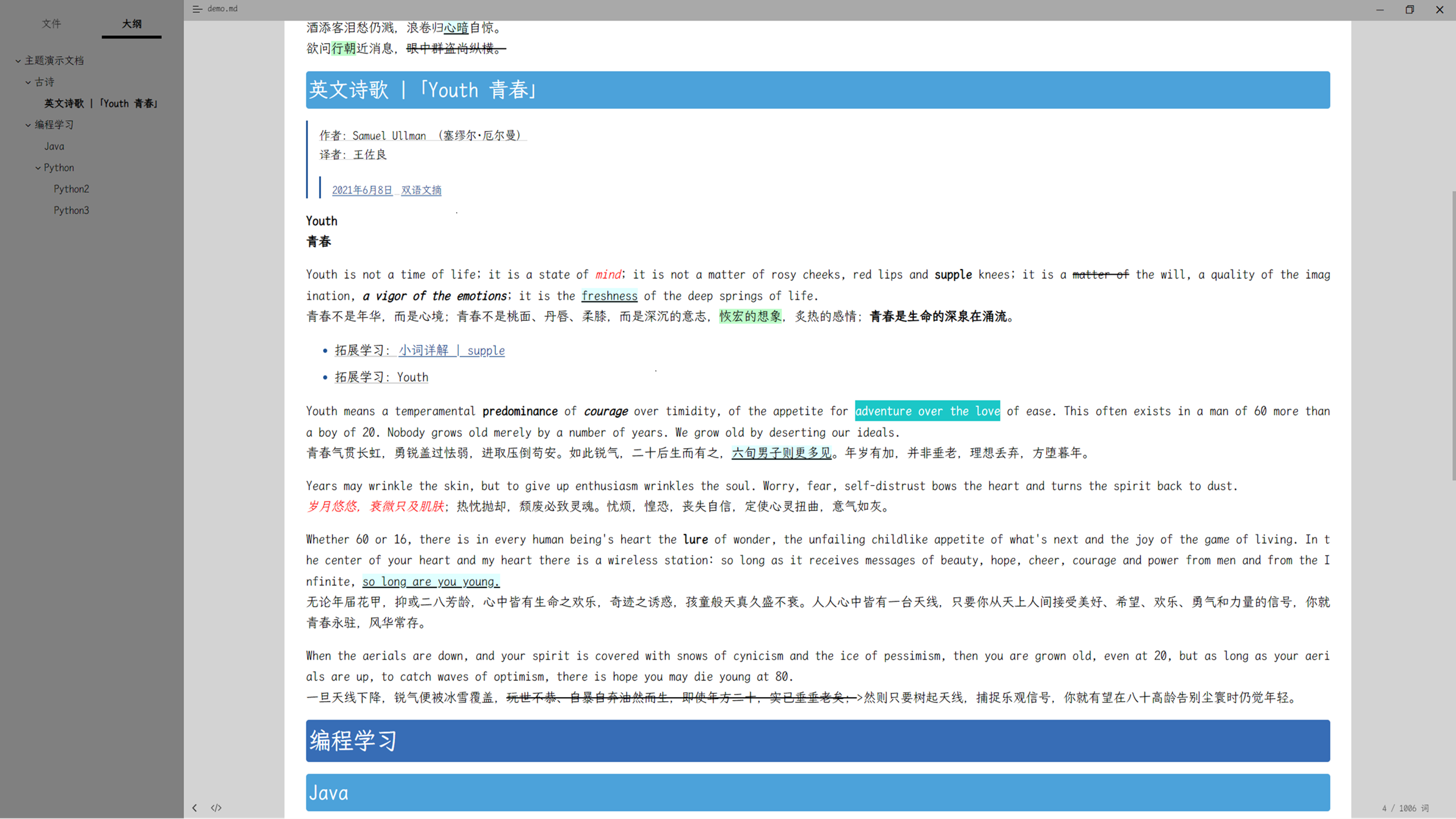This screenshot has width=1456, height=819.
Task: Jump to Python3 outline entry
Action: pos(72,210)
